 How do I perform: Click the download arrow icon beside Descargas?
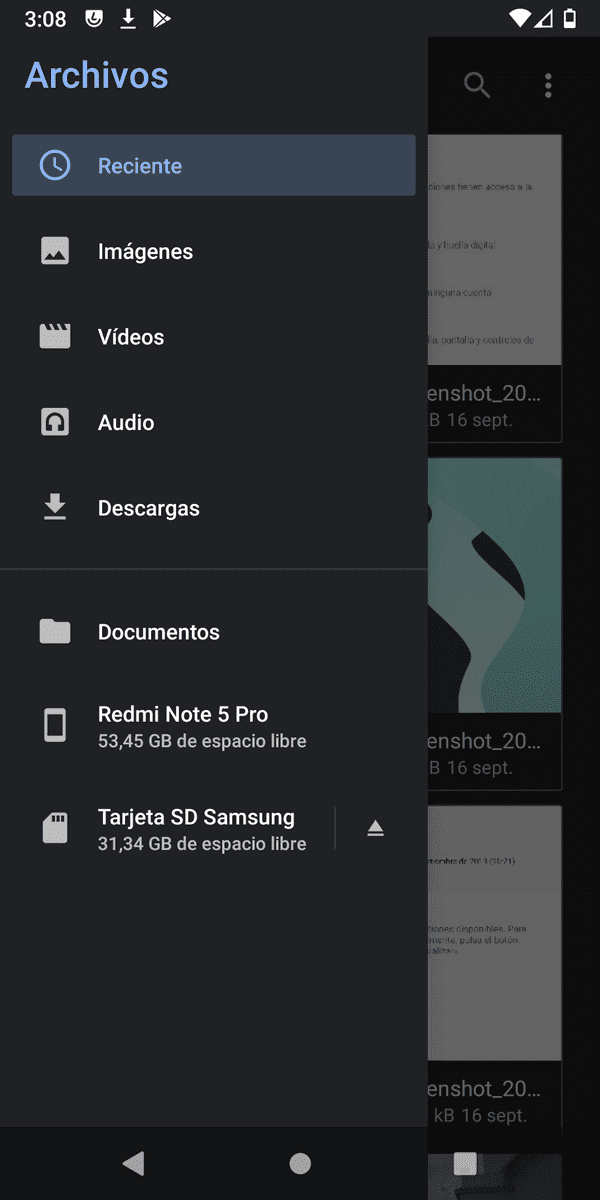click(55, 508)
